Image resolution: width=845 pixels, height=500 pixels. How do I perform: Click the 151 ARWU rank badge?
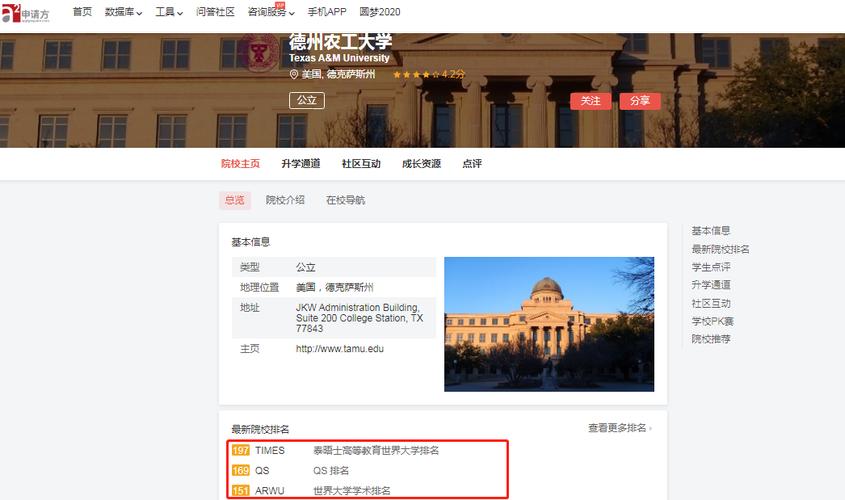(x=240, y=490)
